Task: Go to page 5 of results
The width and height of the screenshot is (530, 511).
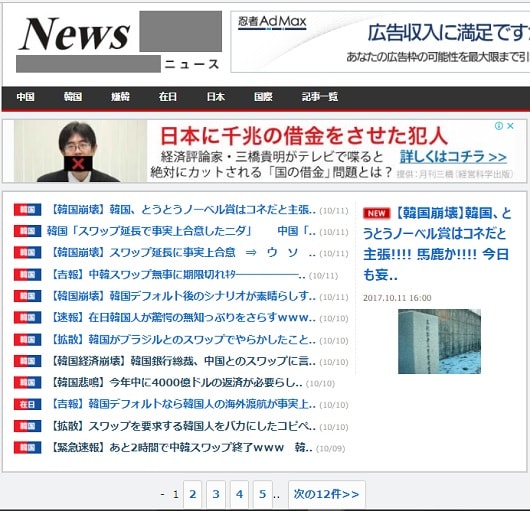Action: [x=263, y=494]
